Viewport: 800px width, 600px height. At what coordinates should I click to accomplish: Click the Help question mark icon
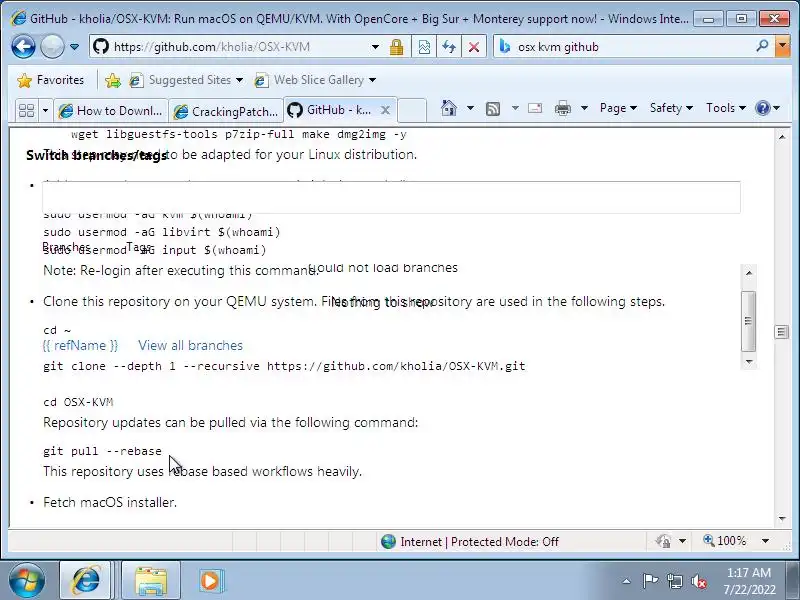(x=763, y=108)
